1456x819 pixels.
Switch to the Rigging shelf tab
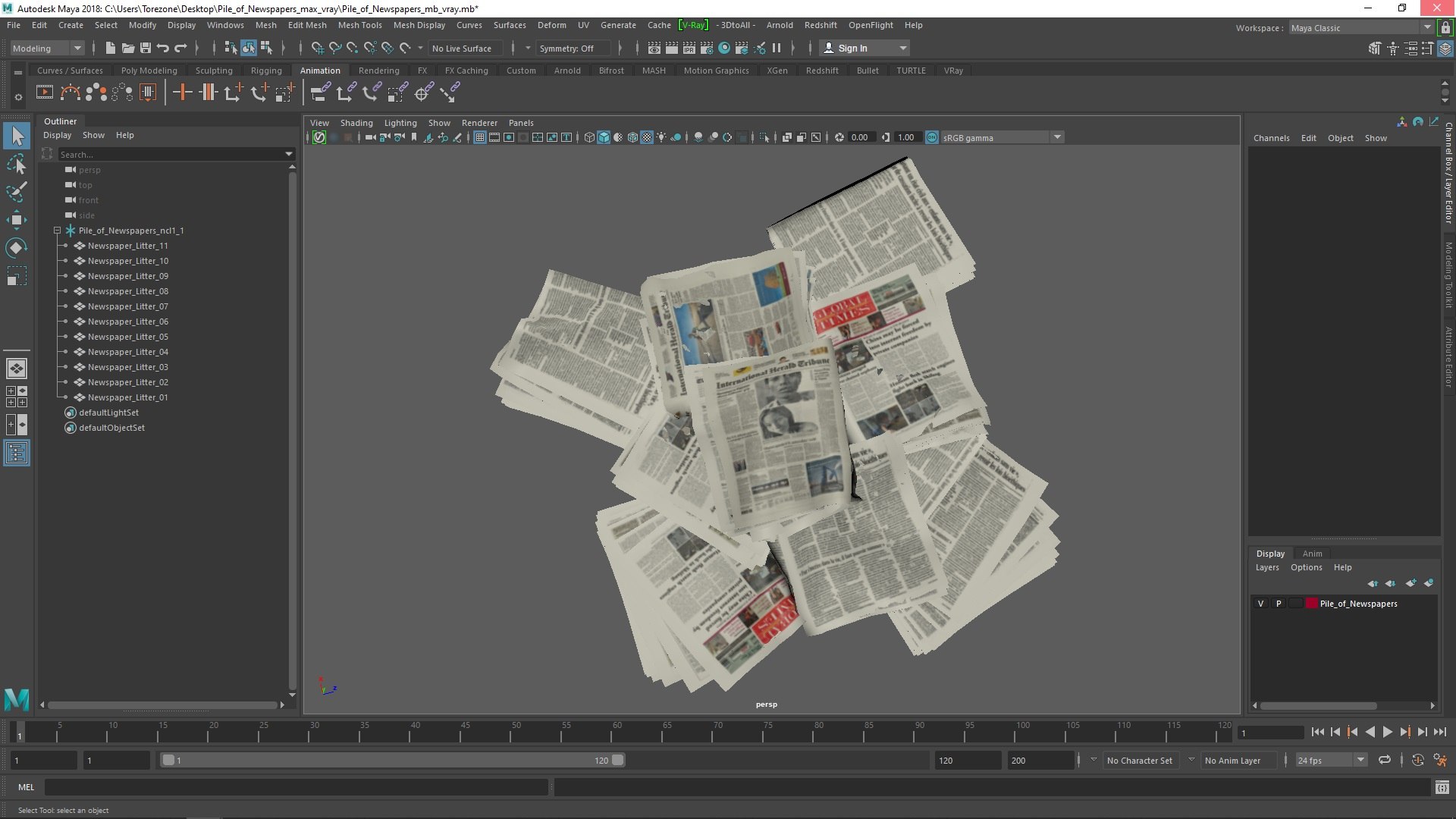coord(266,71)
